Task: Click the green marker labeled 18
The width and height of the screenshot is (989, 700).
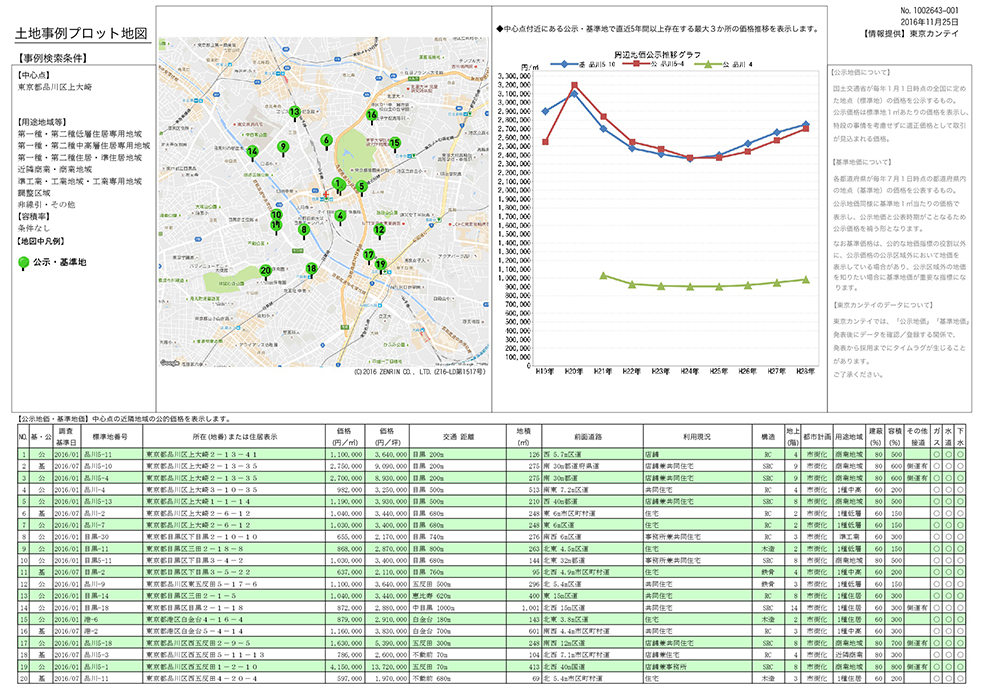Action: tap(311, 269)
